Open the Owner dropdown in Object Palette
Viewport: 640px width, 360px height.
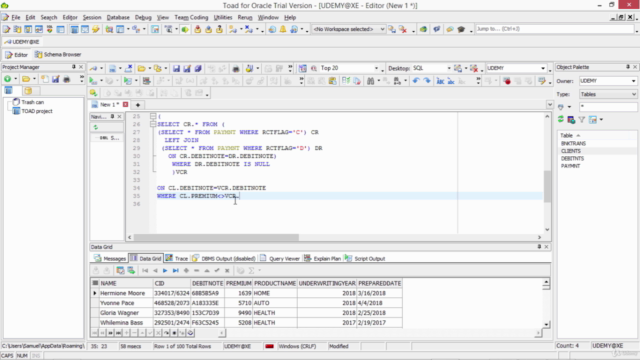pyautogui.click(x=633, y=81)
